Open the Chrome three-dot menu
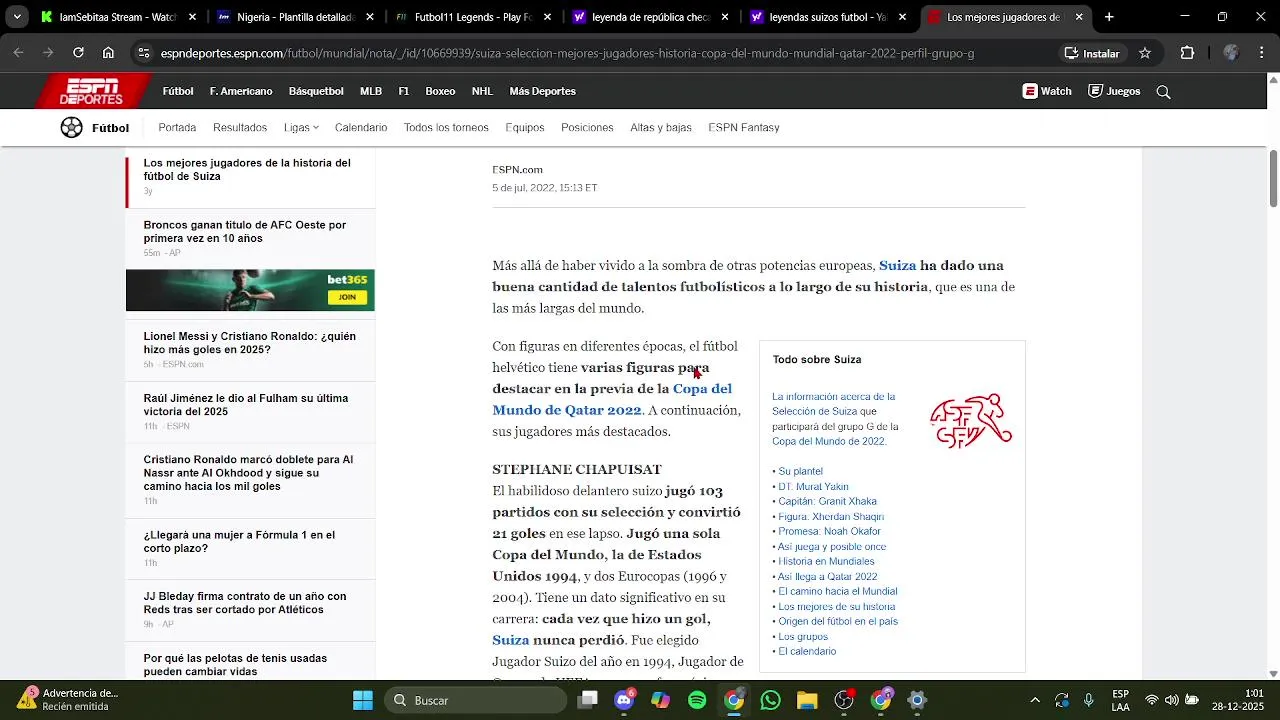This screenshot has width=1280, height=720. pos(1261,53)
